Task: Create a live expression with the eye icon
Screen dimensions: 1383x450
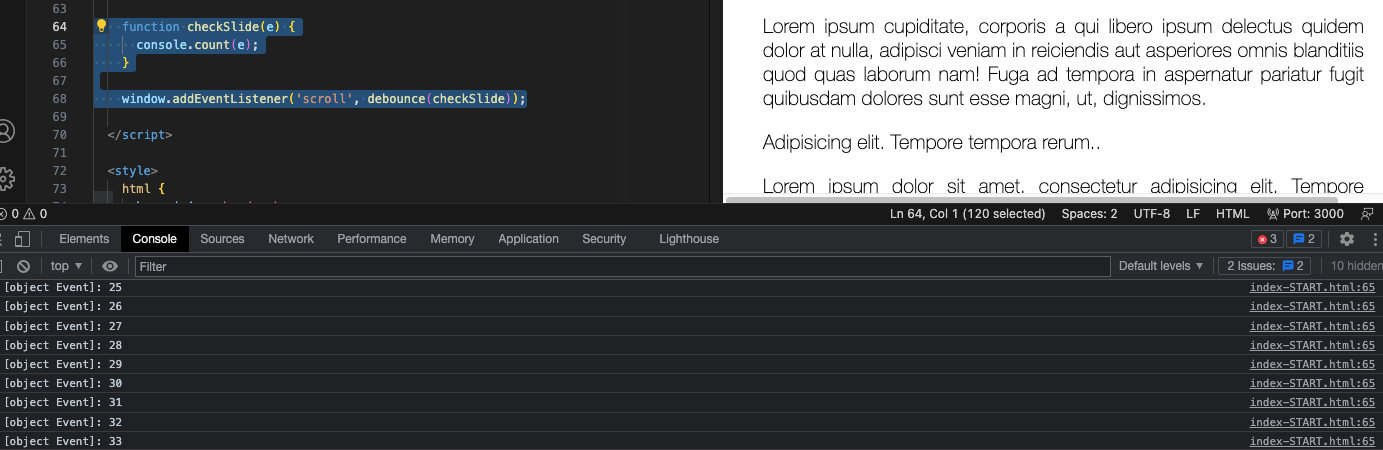Action: (110, 266)
